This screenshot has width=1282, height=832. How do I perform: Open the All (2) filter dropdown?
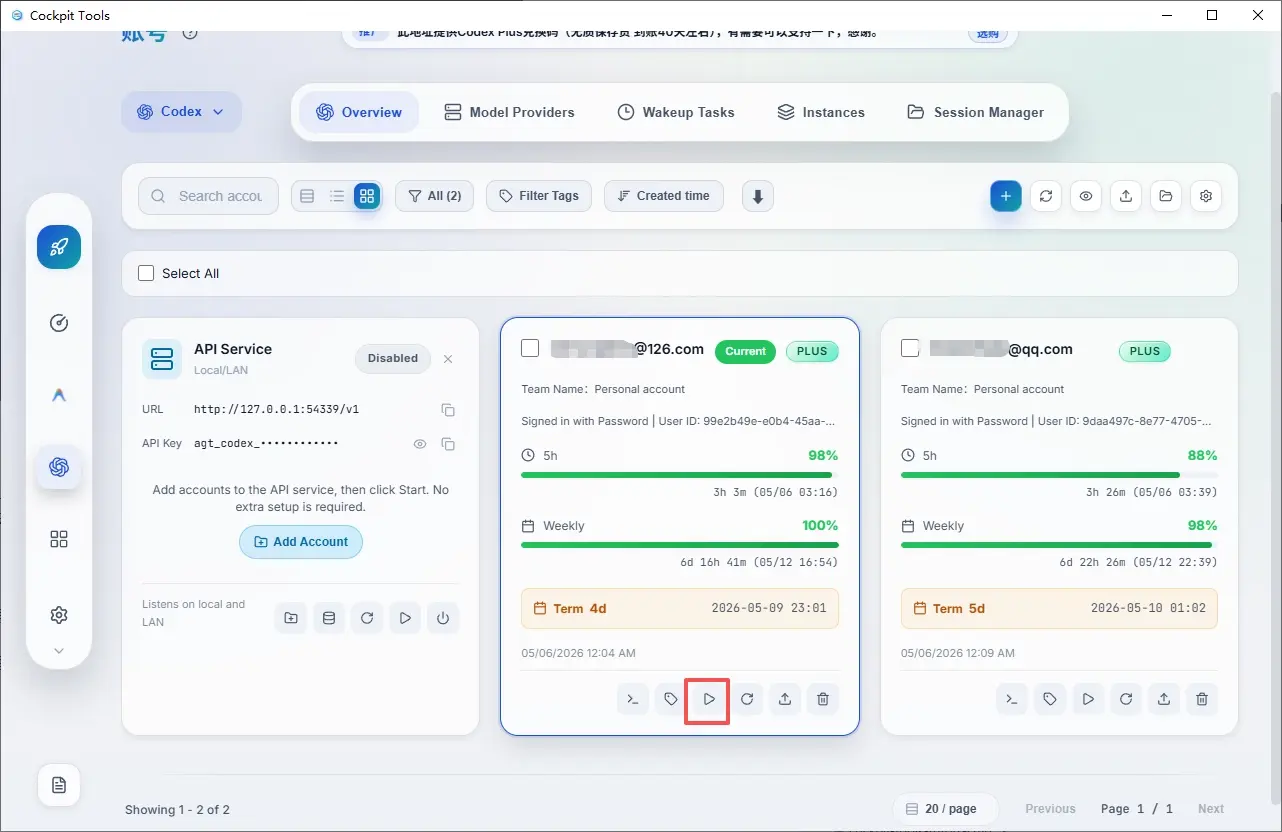(x=435, y=196)
